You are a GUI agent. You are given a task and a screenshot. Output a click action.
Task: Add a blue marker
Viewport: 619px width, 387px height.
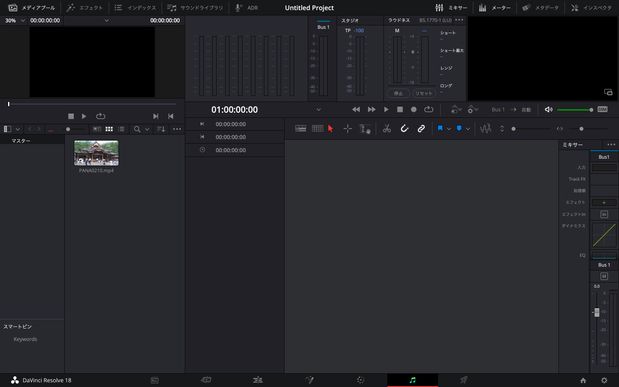tap(459, 129)
